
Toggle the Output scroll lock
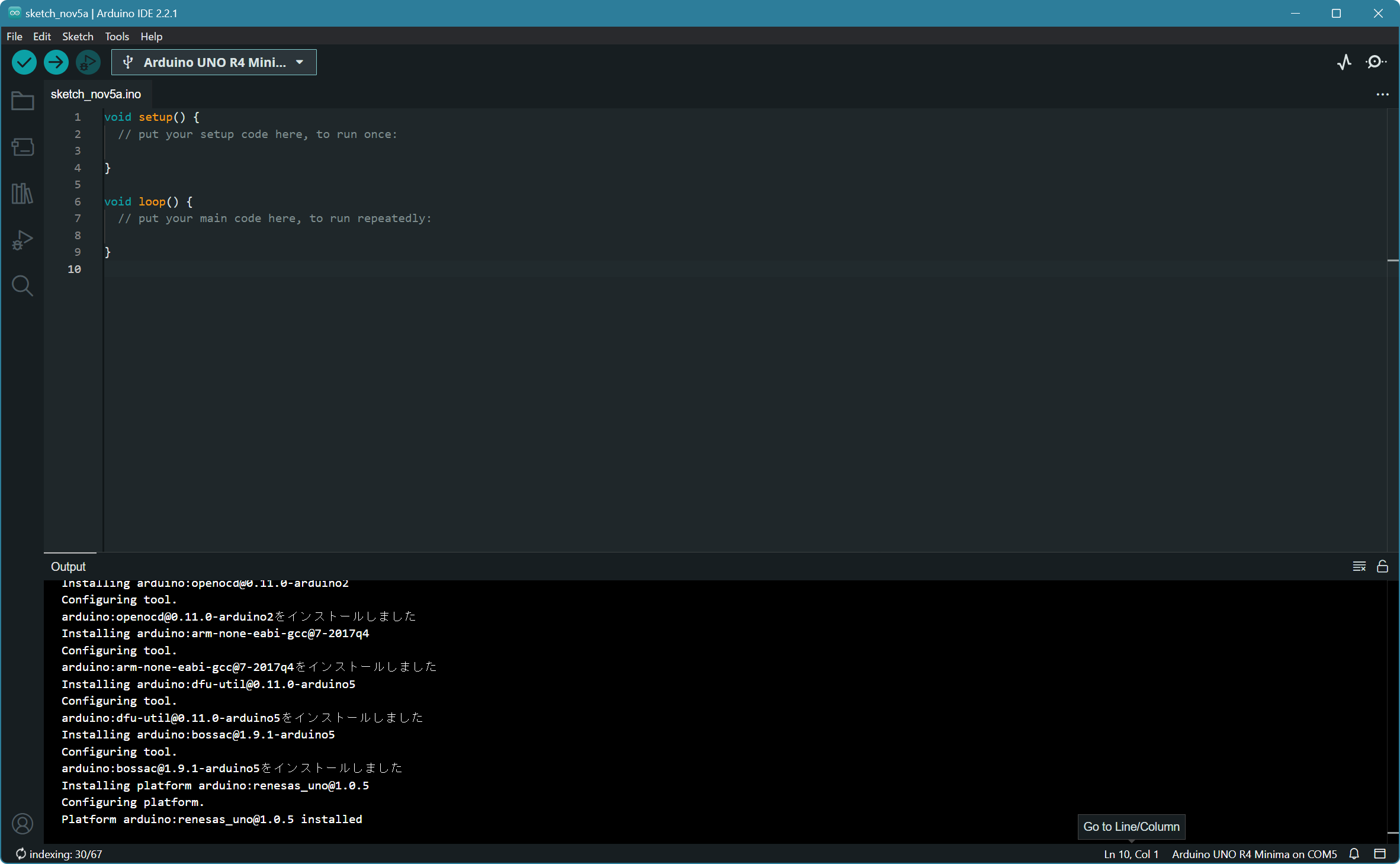coord(1383,567)
